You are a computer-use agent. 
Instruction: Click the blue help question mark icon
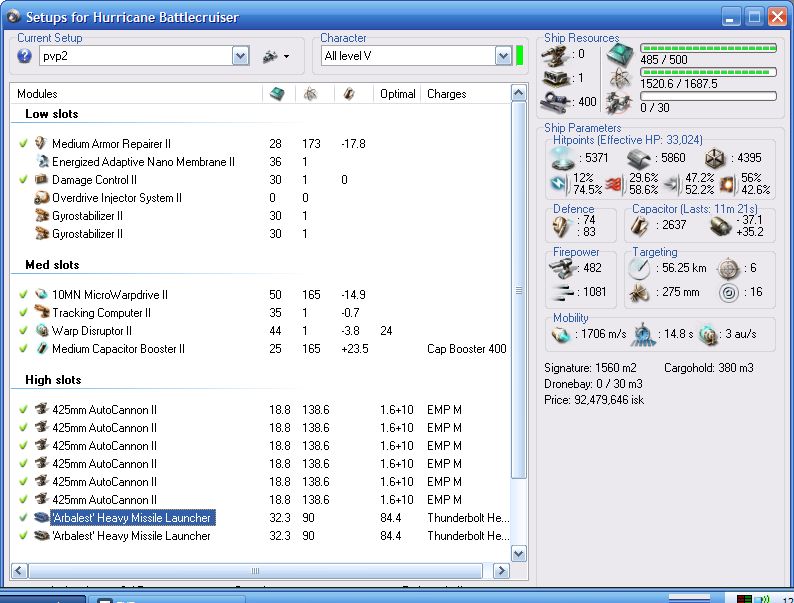(24, 56)
